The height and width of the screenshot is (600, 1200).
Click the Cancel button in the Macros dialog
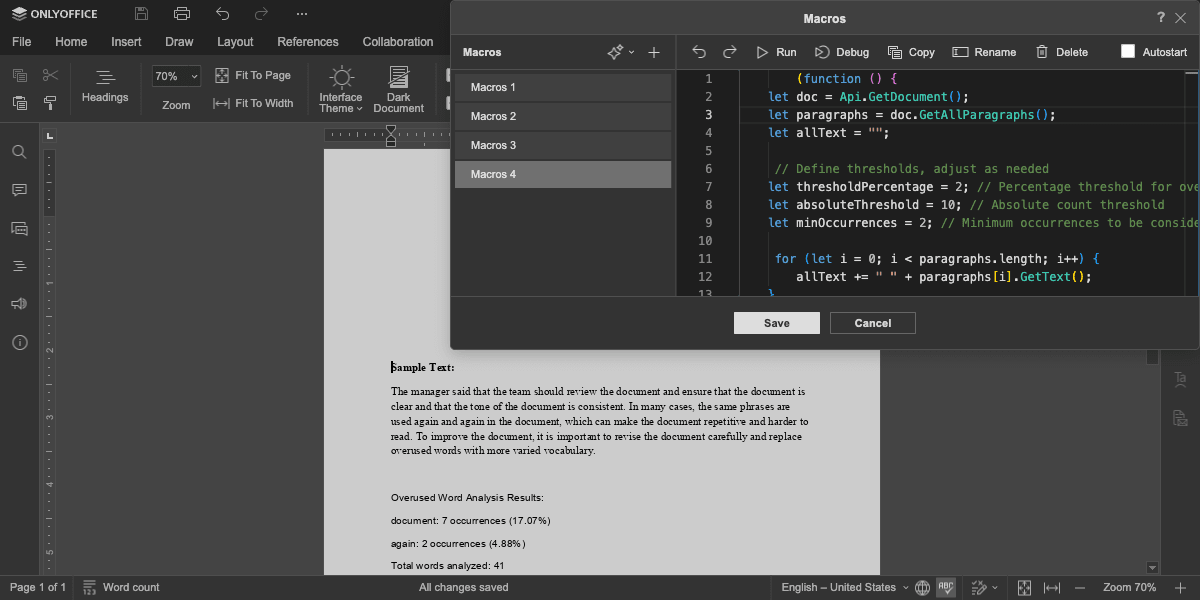873,323
